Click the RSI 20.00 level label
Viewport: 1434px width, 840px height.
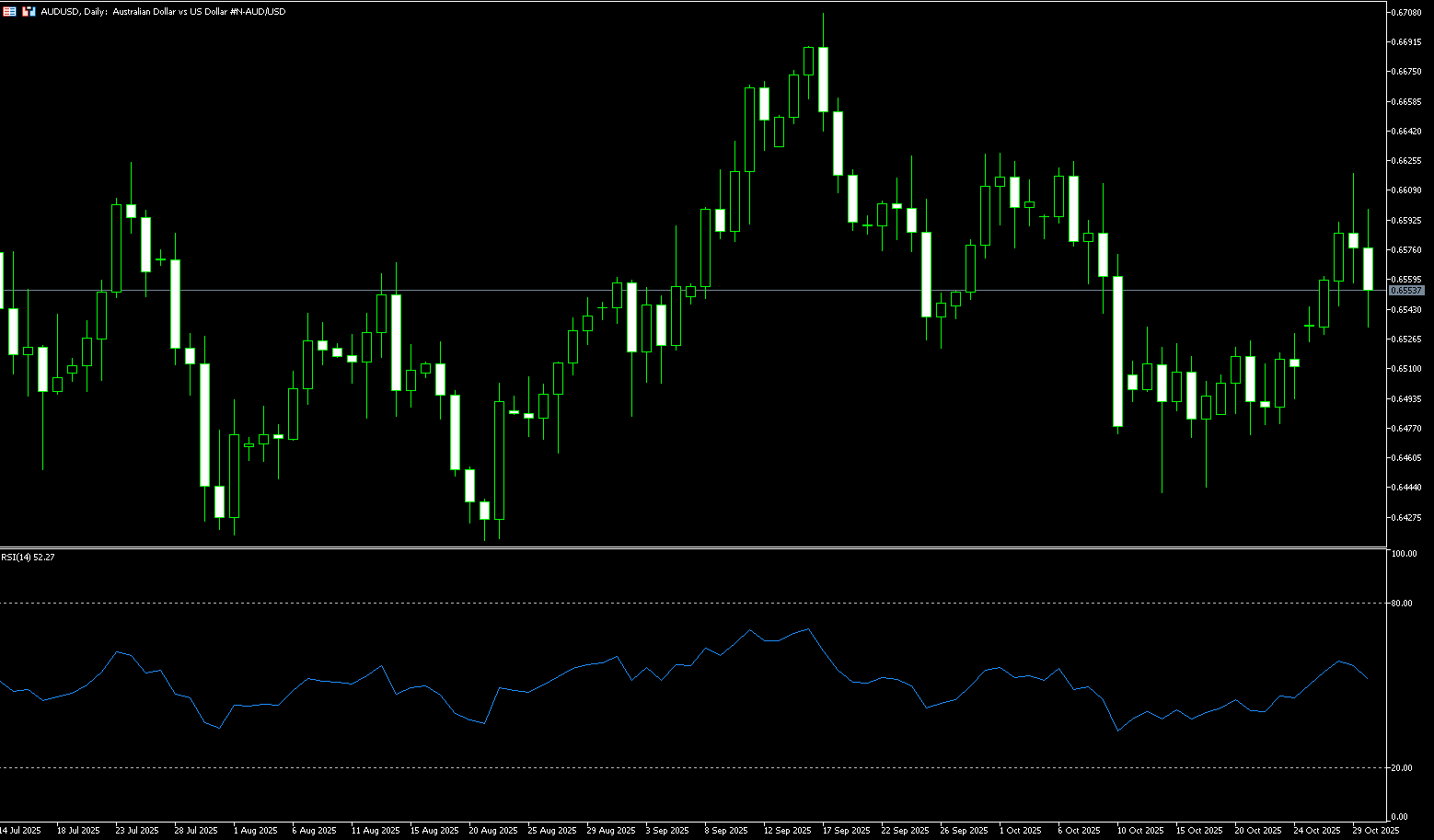[1402, 768]
